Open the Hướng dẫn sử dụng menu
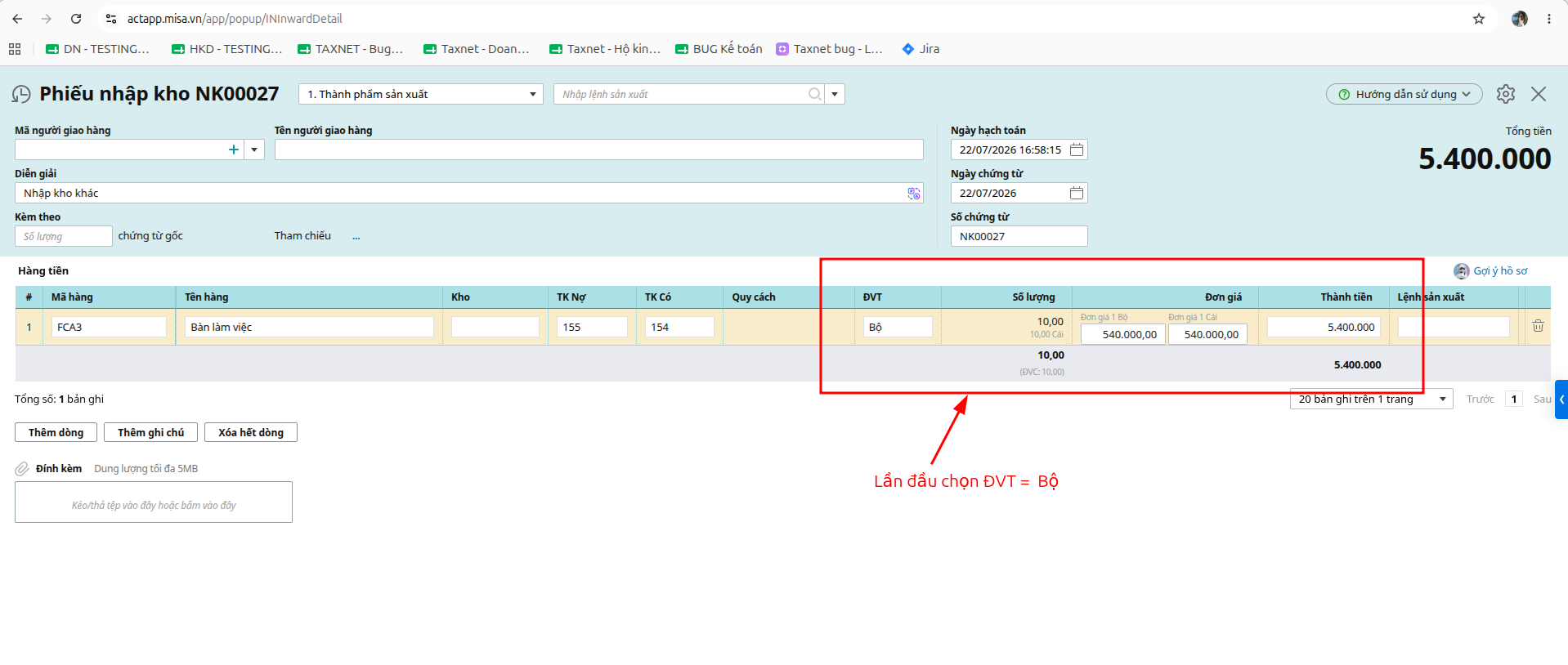 (x=1404, y=94)
